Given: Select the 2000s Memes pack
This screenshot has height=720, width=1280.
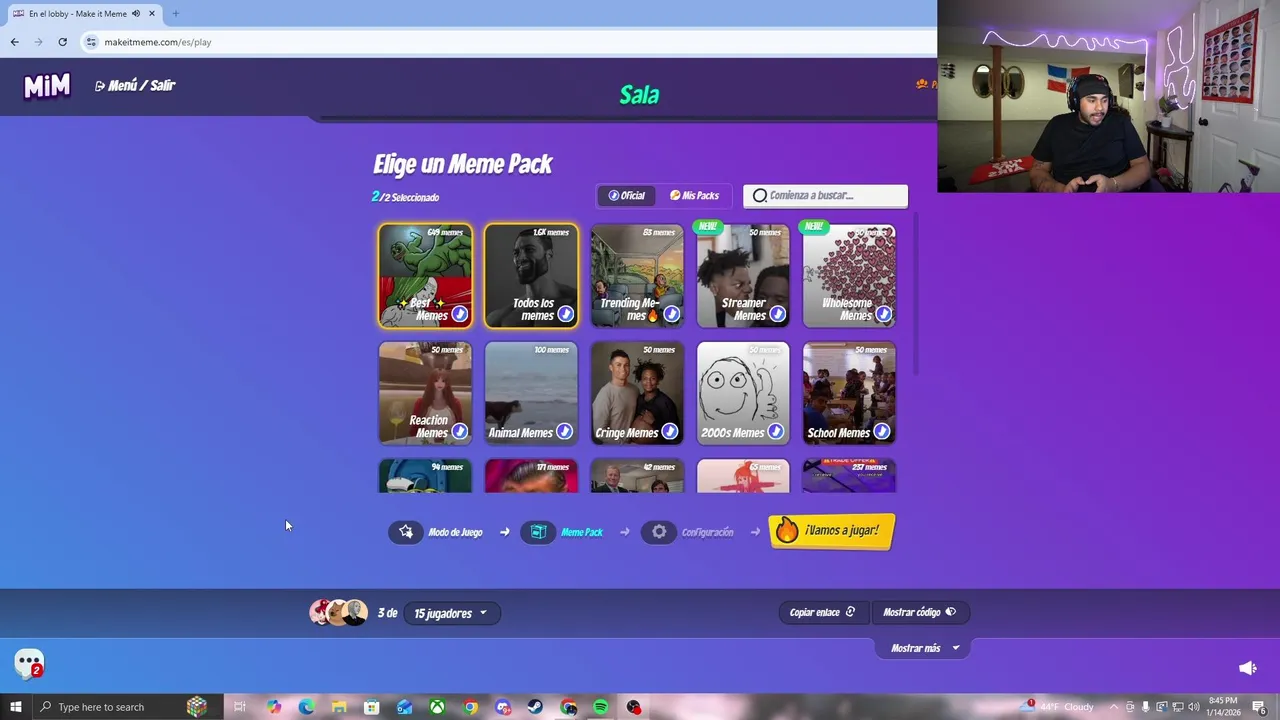Looking at the screenshot, I should click(743, 393).
